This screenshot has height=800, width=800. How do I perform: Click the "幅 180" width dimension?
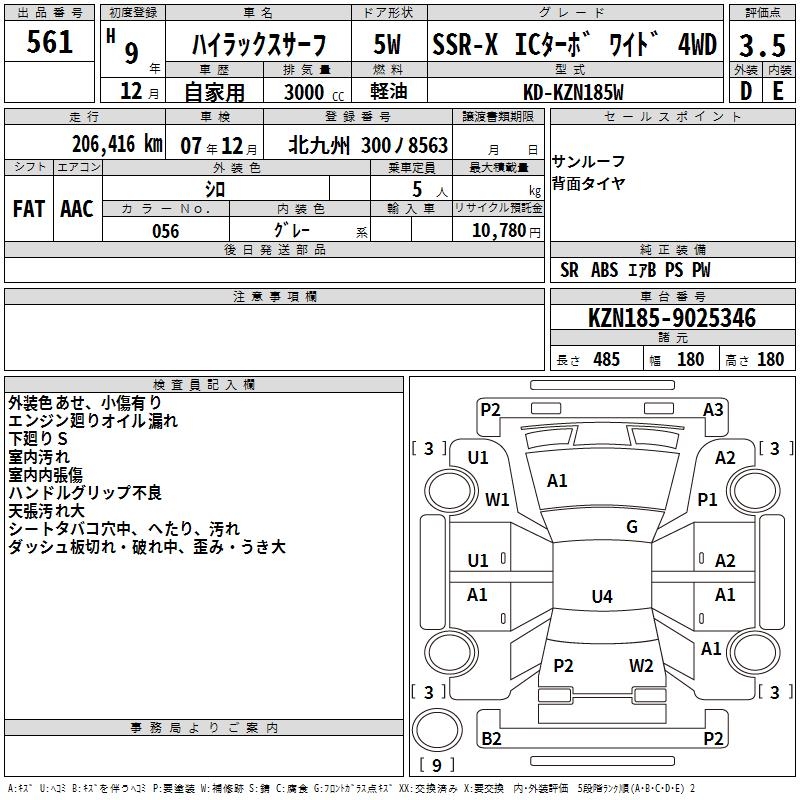coord(677,360)
